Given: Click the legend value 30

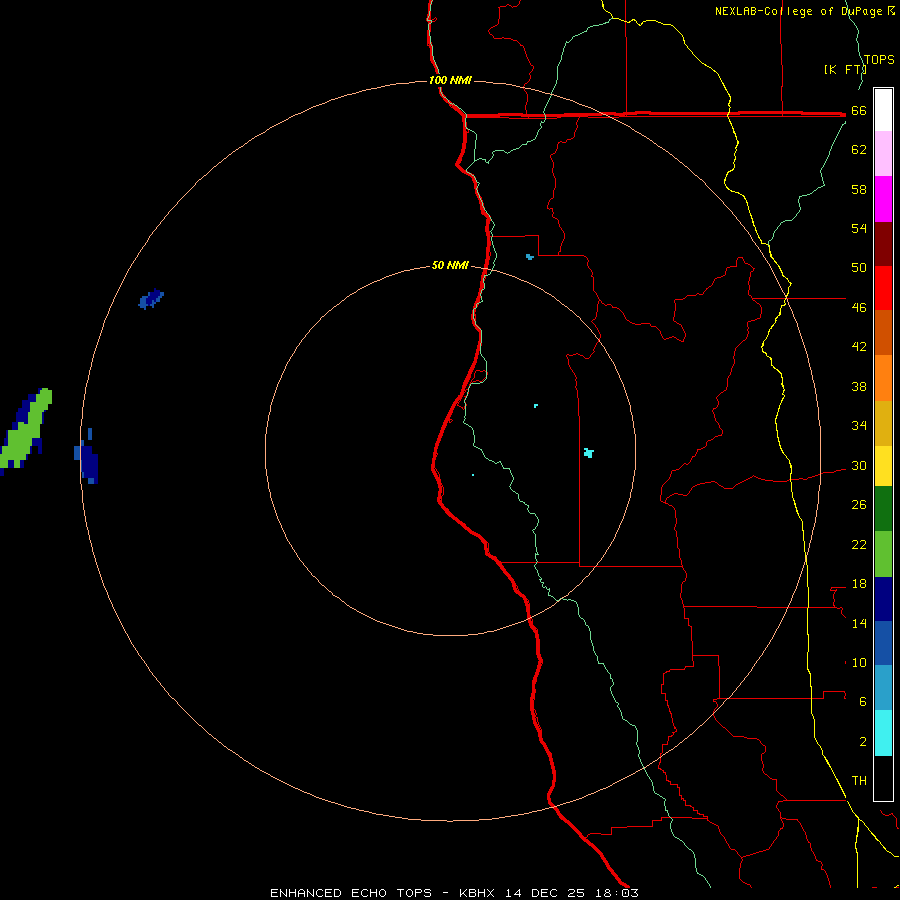Looking at the screenshot, I should [859, 465].
